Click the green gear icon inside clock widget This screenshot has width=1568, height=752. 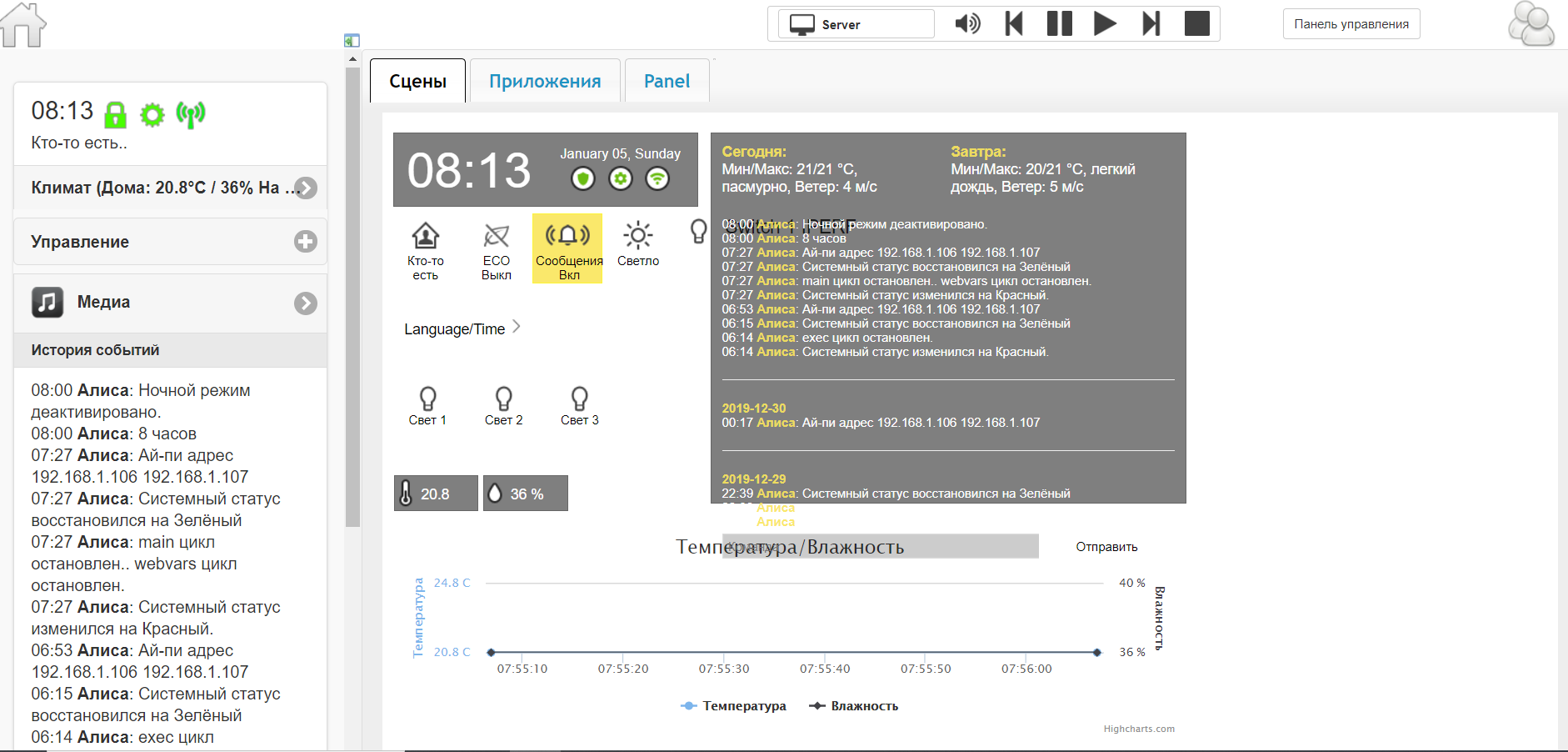click(620, 178)
